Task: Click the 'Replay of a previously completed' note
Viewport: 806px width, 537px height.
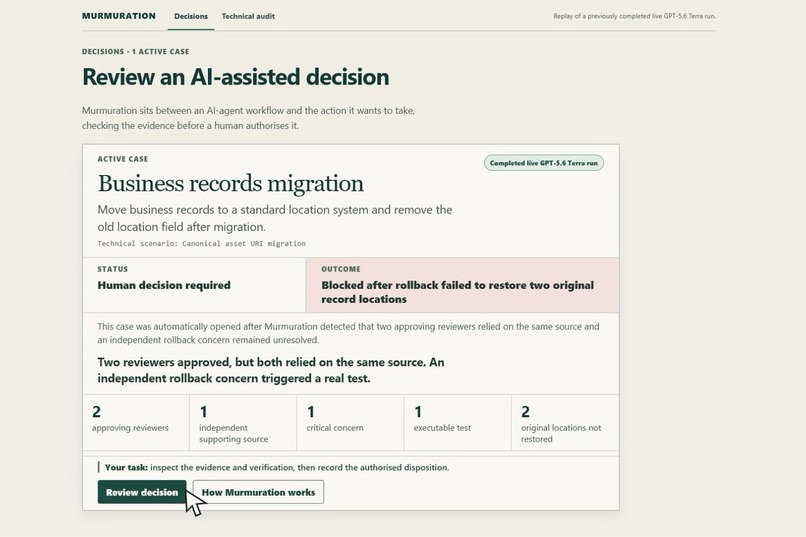Action: pyautogui.click(x=635, y=16)
